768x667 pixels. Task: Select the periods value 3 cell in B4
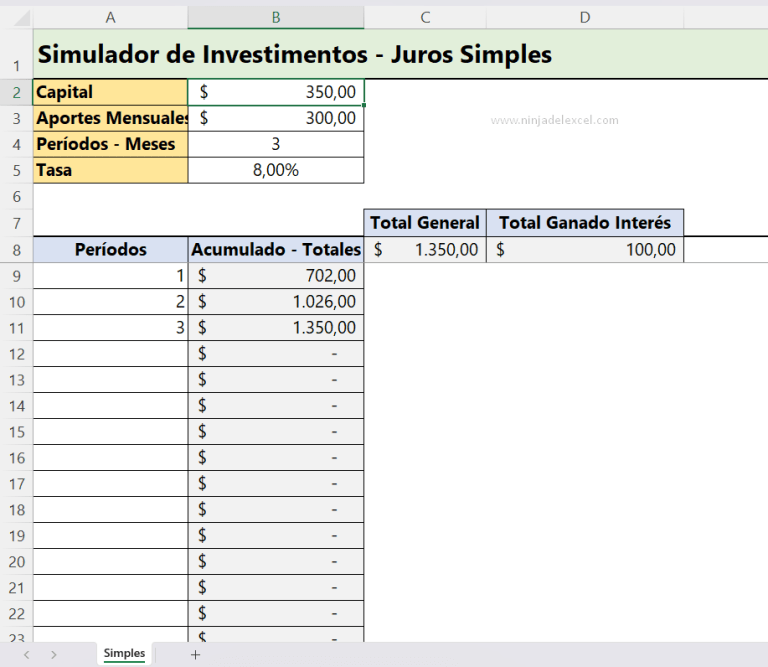click(276, 144)
